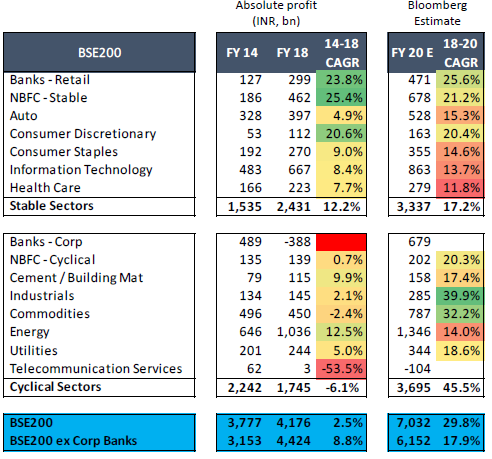Click the 45.5% Cyclical Sectors estimate CAGR

click(462, 388)
